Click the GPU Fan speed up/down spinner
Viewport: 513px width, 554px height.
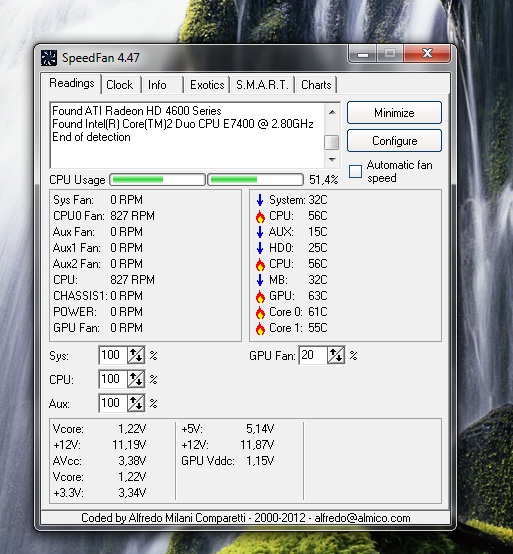[x=336, y=355]
